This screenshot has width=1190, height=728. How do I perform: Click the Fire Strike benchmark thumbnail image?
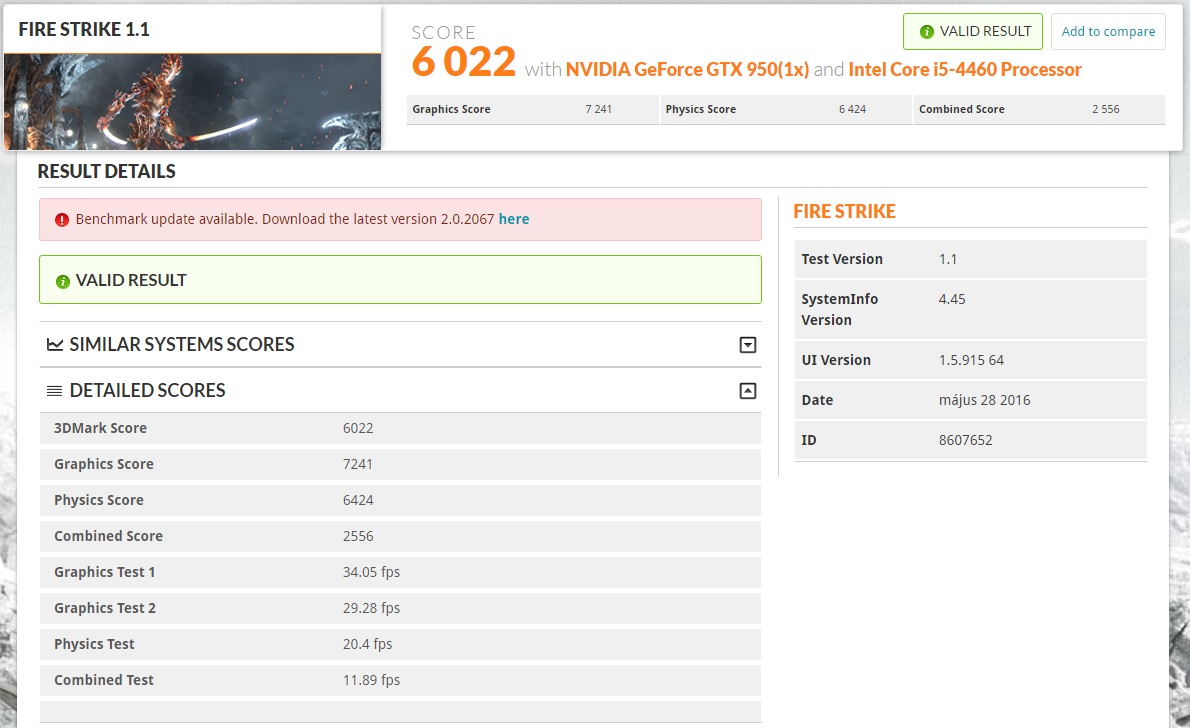coord(192,102)
